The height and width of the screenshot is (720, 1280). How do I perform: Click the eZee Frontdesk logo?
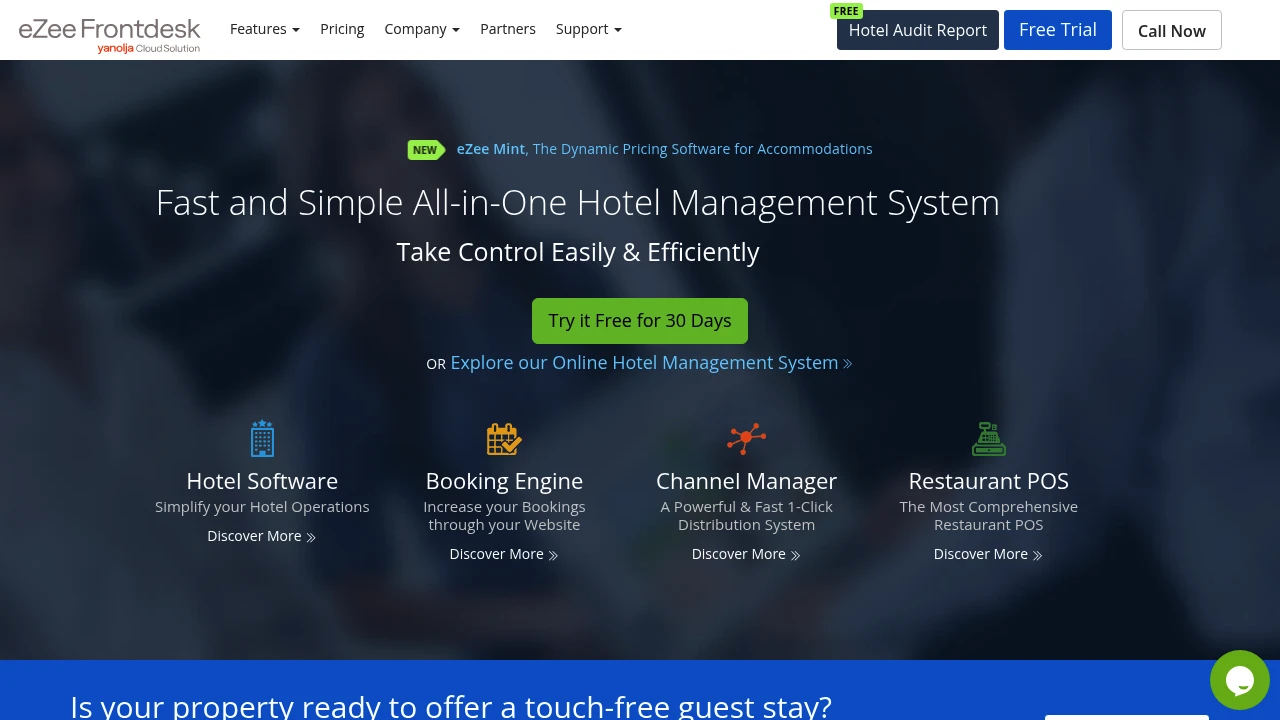point(109,34)
